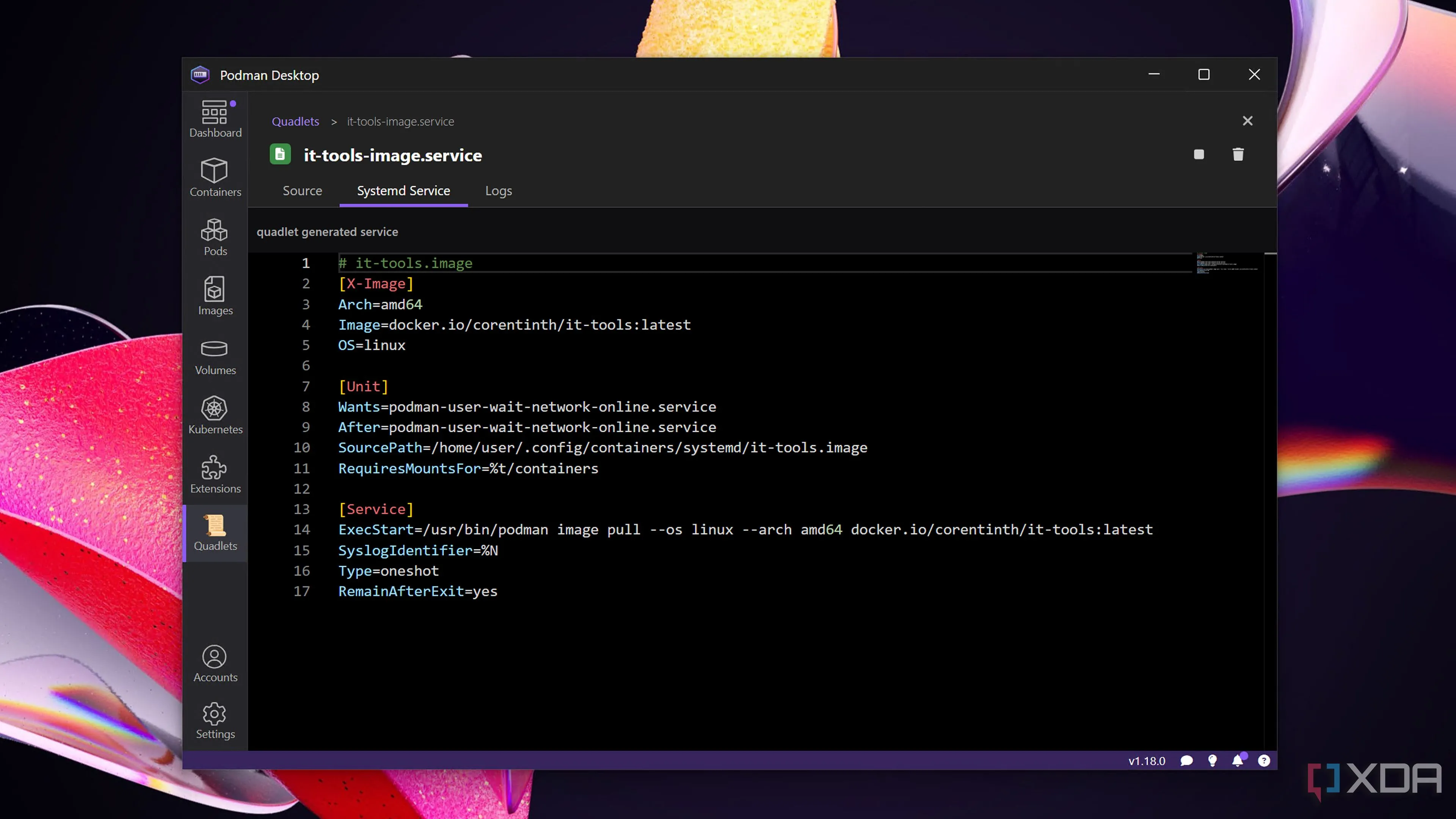This screenshot has width=1456, height=819.
Task: Open help via question mark icon
Action: pyautogui.click(x=1264, y=761)
